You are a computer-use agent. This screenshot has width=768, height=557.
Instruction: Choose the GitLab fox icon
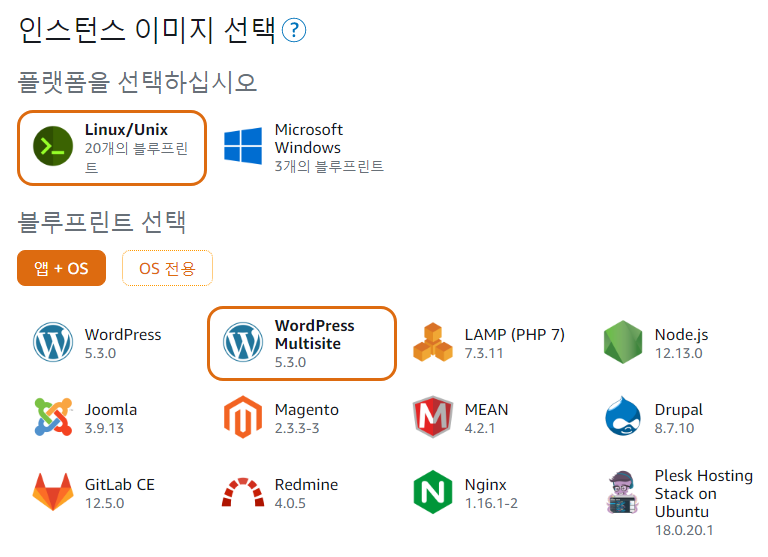[x=53, y=492]
